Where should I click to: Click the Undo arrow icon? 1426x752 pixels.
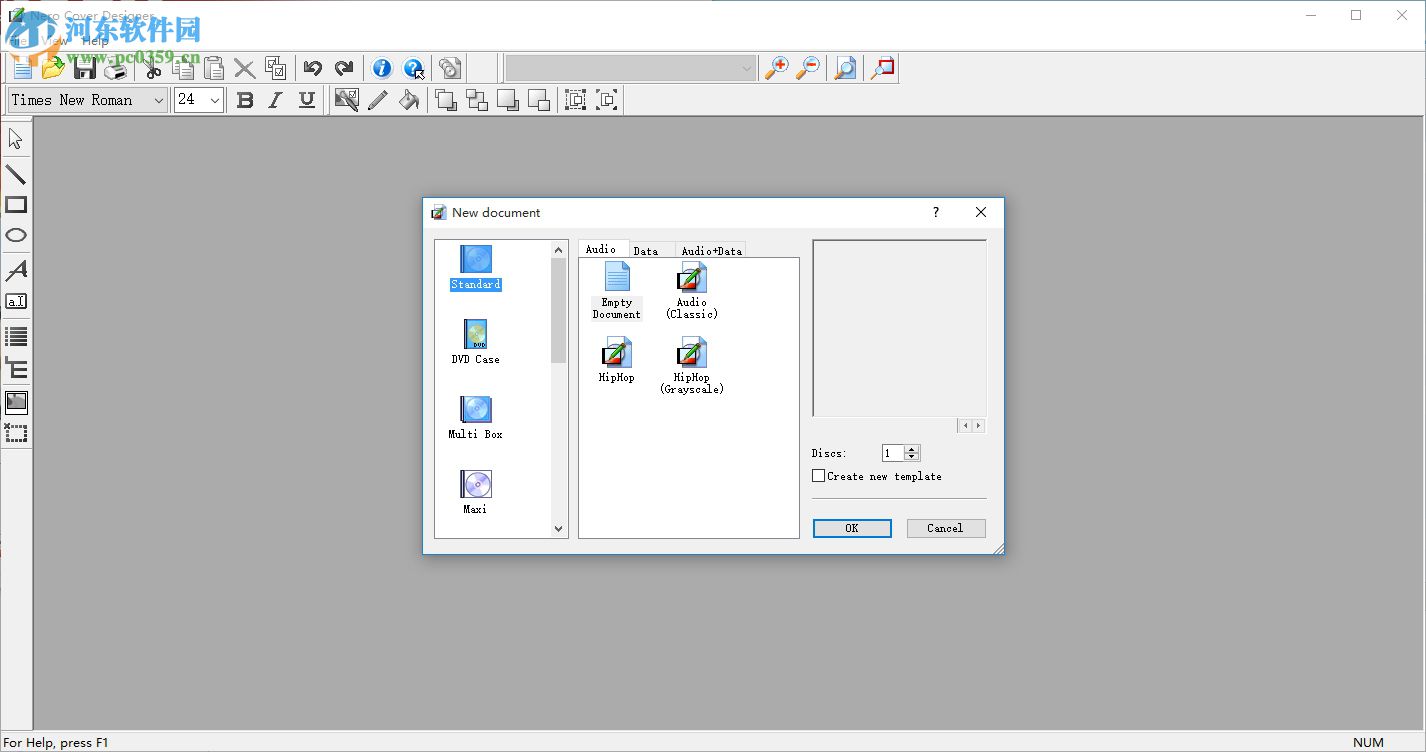coord(313,68)
